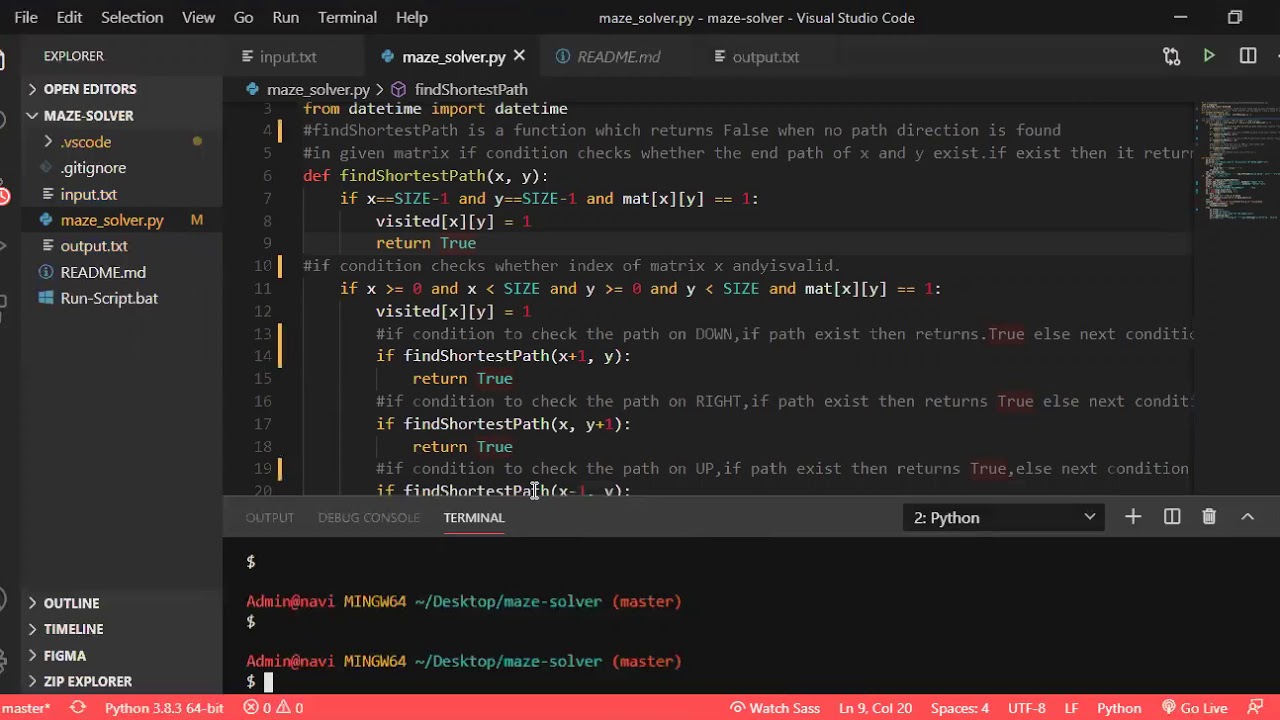Open the Help menu
The image size is (1280, 720).
[x=412, y=17]
